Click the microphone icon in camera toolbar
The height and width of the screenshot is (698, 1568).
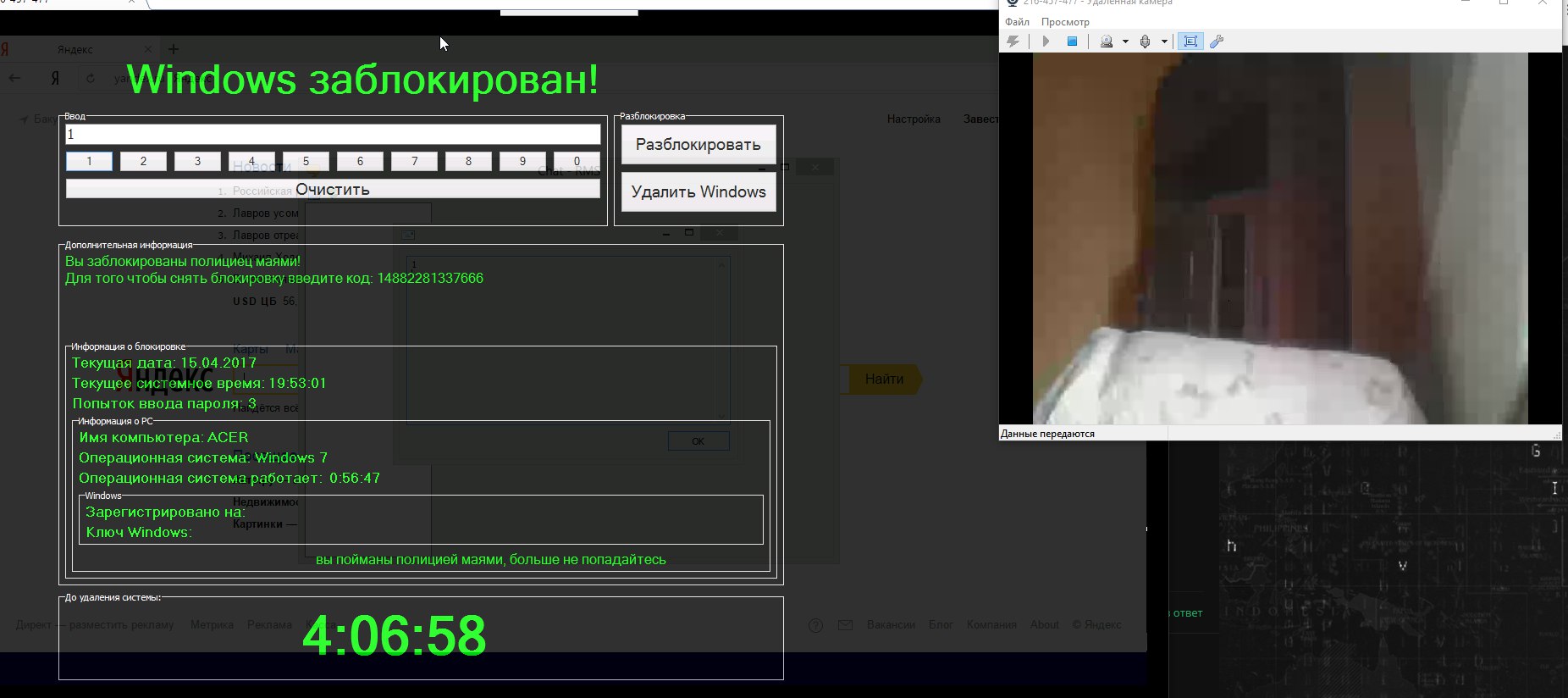click(1146, 42)
